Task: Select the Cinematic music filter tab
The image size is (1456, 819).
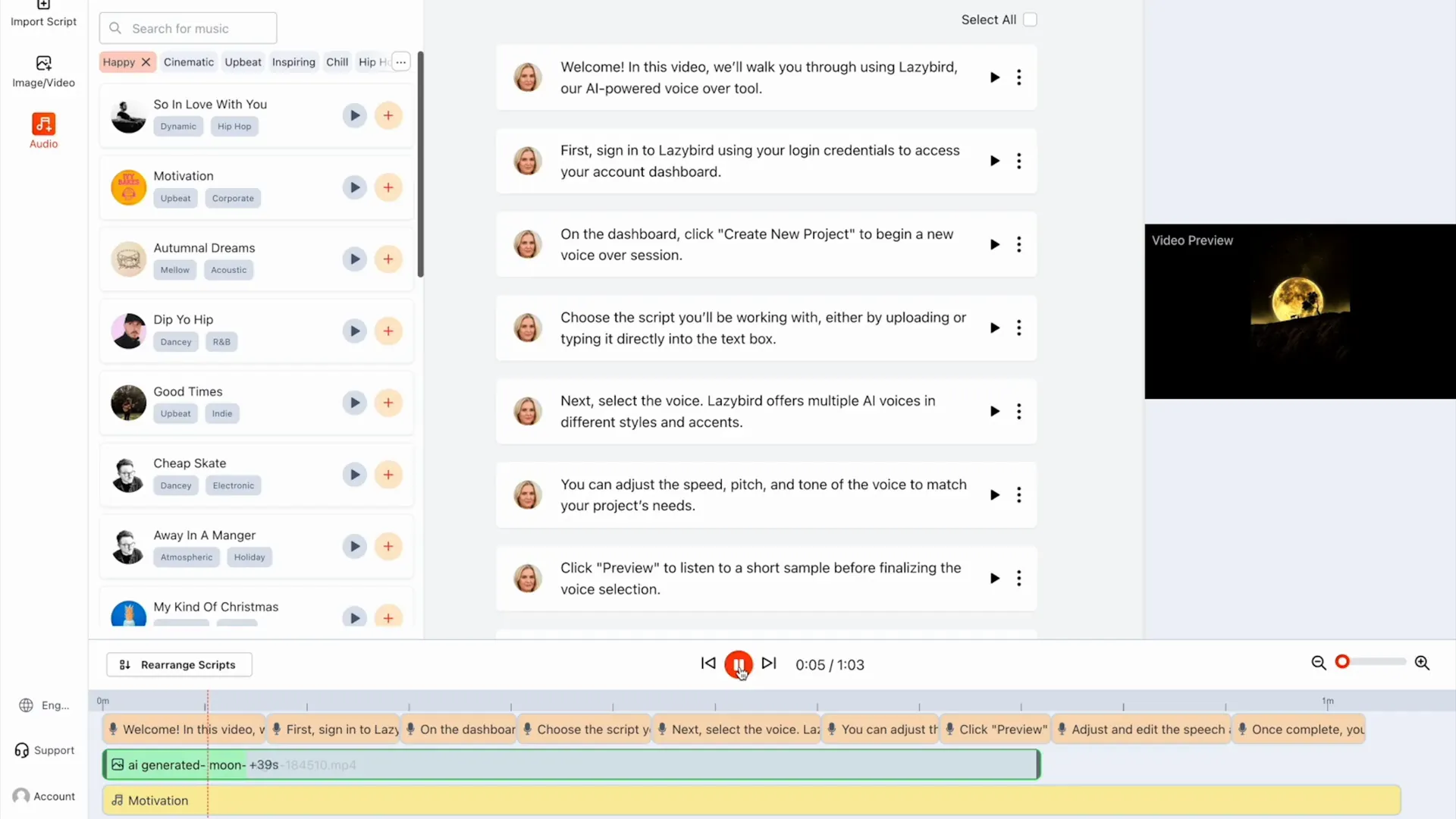Action: 189,62
